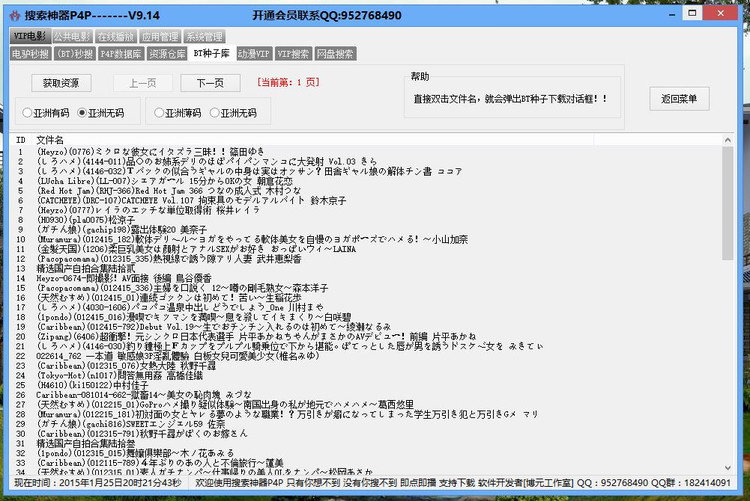This screenshot has width=750, height=501.
Task: Minimize the 搜索神器P4P window
Action: (x=672, y=15)
